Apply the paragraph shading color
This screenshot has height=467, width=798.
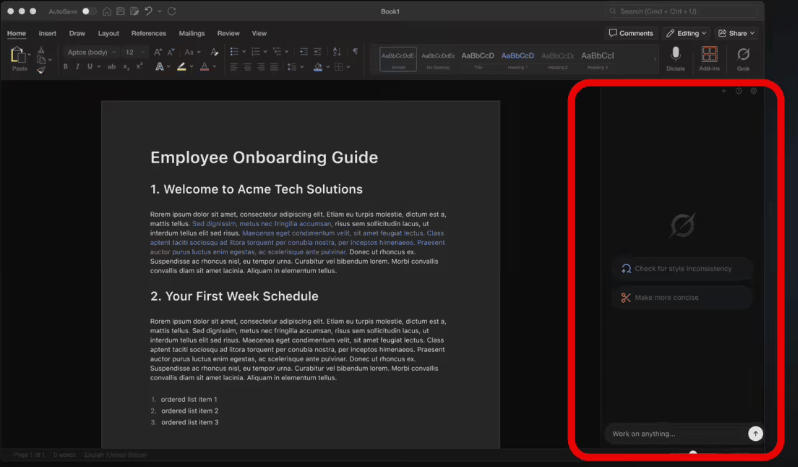coord(318,67)
